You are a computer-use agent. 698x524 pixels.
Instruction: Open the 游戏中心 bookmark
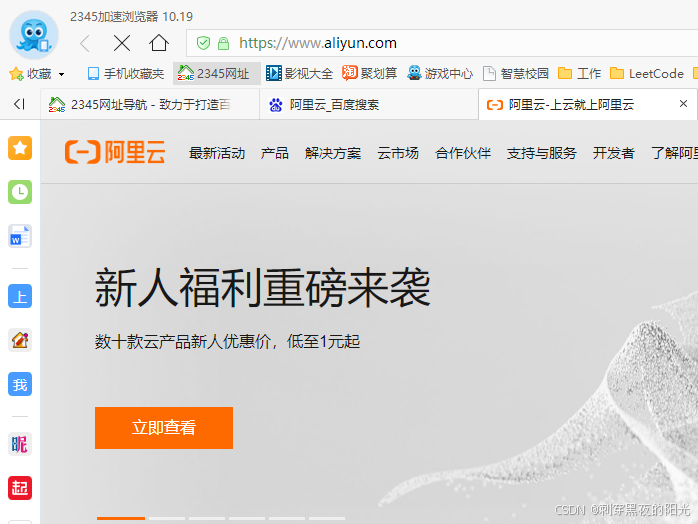click(x=440, y=73)
